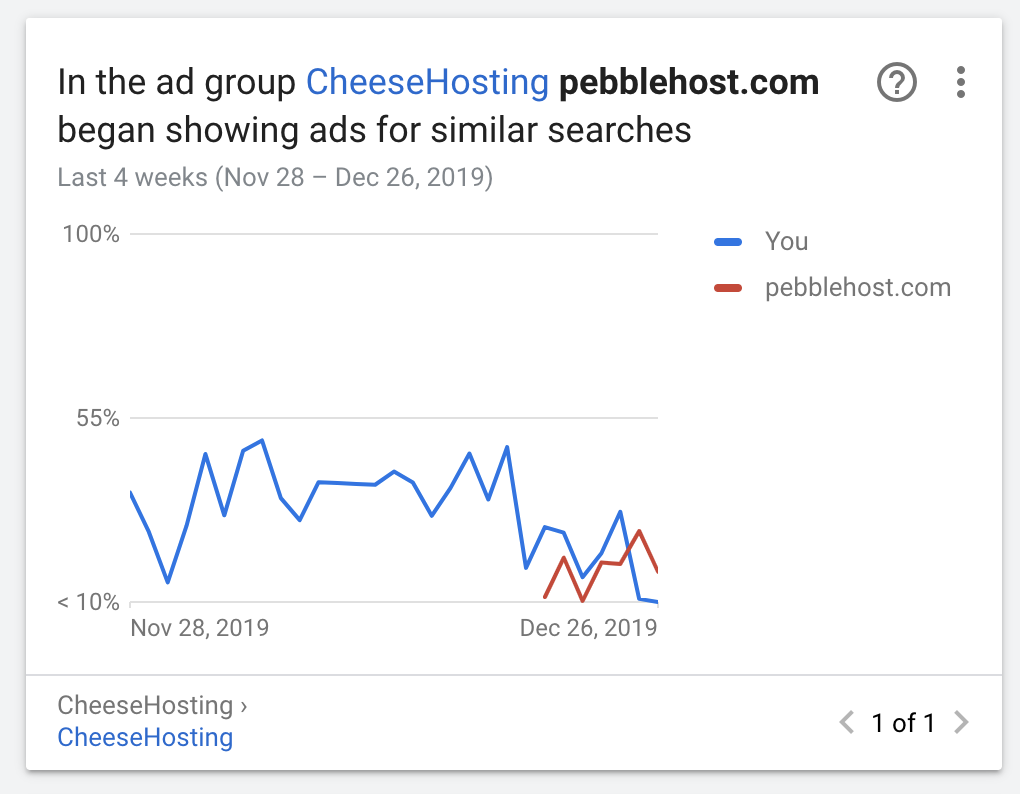Click the red pebblehost.com legend swatch
This screenshot has height=794, width=1020.
coord(728,288)
